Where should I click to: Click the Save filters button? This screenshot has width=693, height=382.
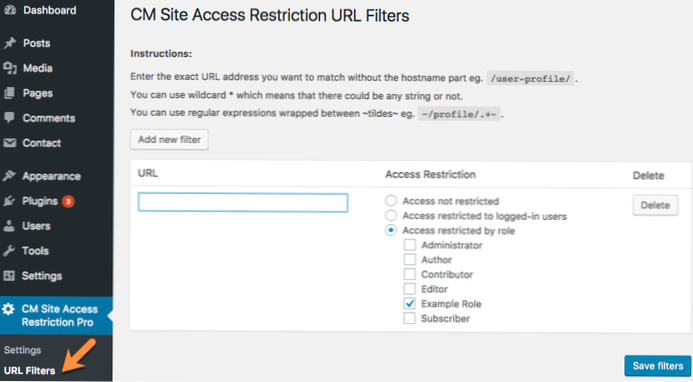658,366
